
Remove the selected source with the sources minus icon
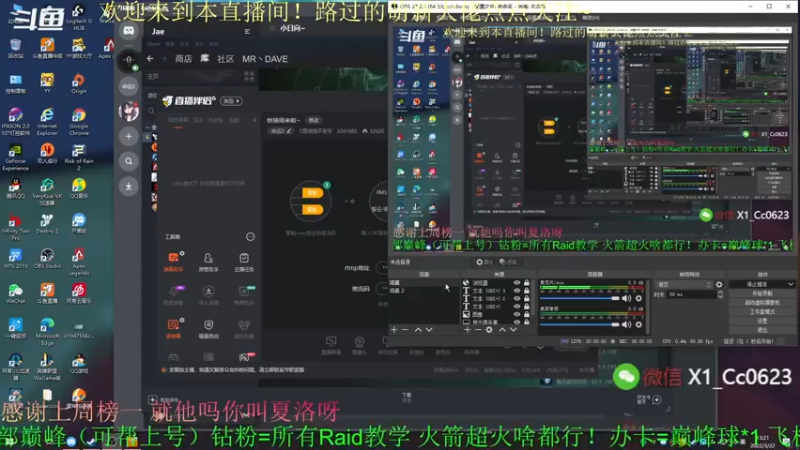[478, 330]
